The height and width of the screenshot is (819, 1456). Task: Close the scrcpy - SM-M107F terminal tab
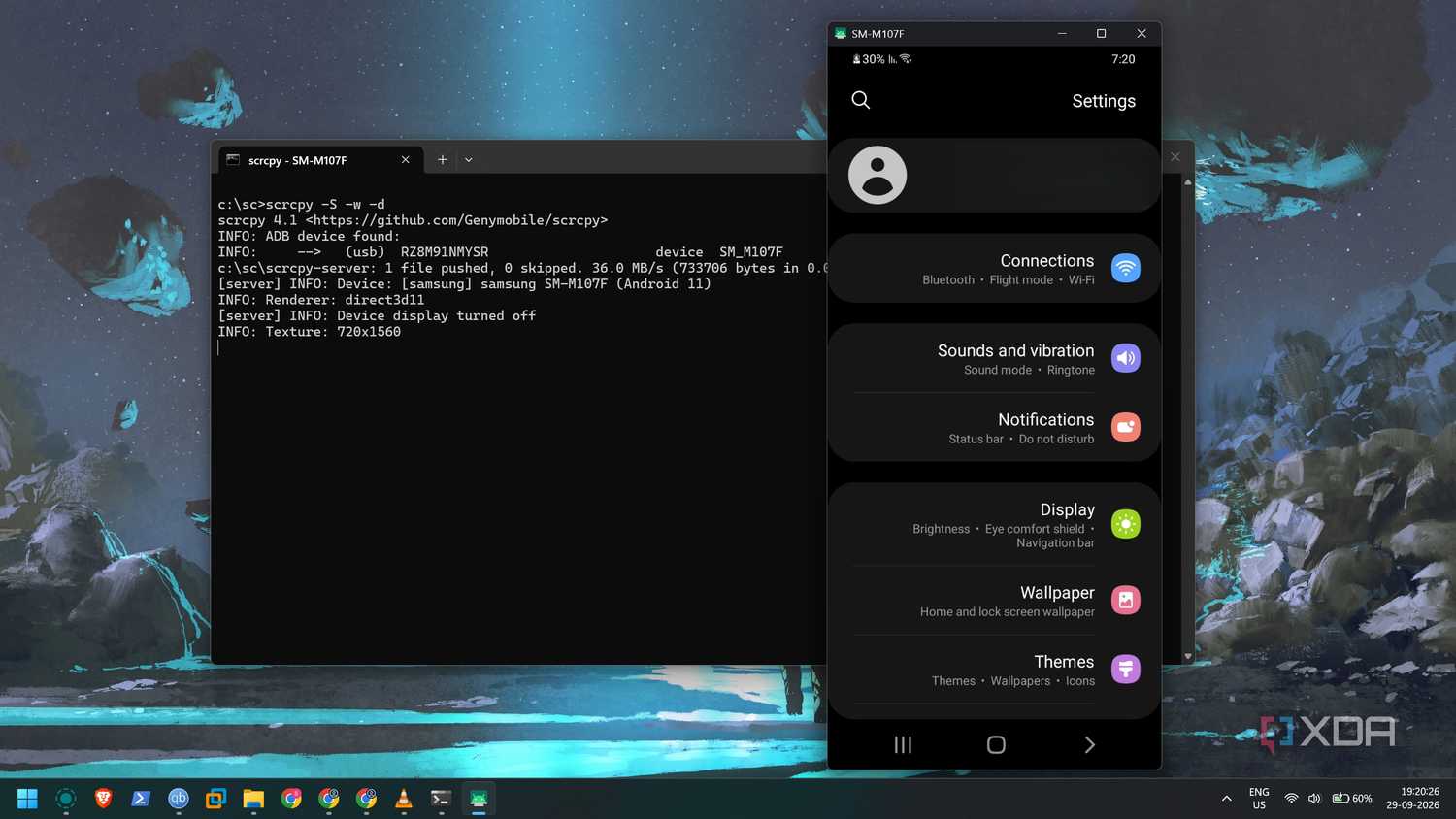pyautogui.click(x=405, y=160)
